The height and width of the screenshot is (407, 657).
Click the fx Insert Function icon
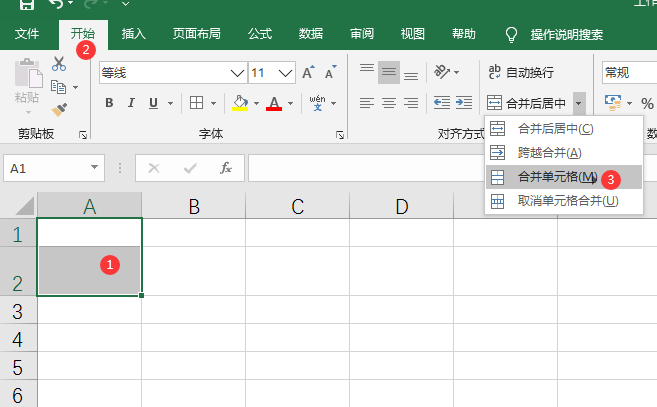click(226, 168)
